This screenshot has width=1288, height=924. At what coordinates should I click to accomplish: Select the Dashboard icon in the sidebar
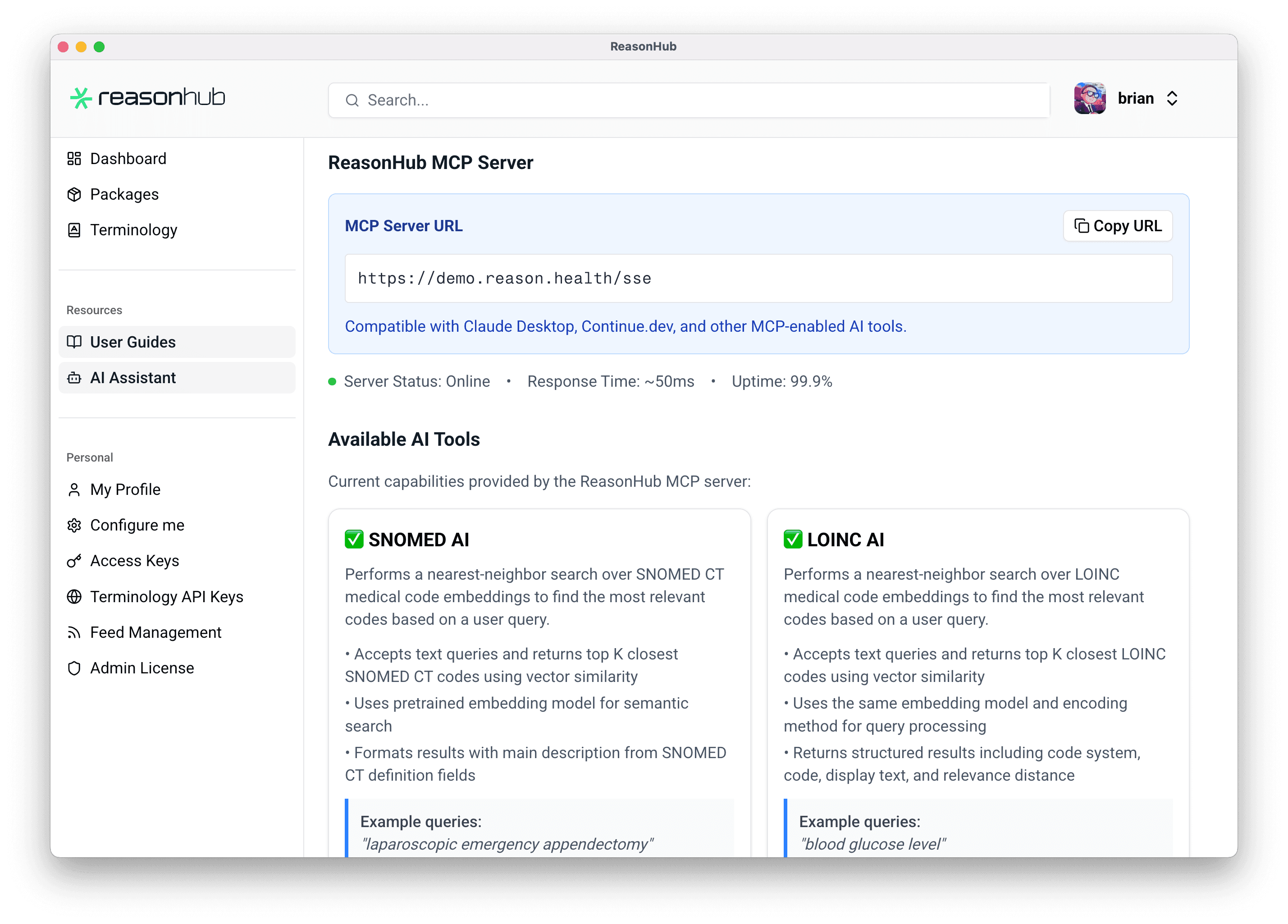coord(74,159)
